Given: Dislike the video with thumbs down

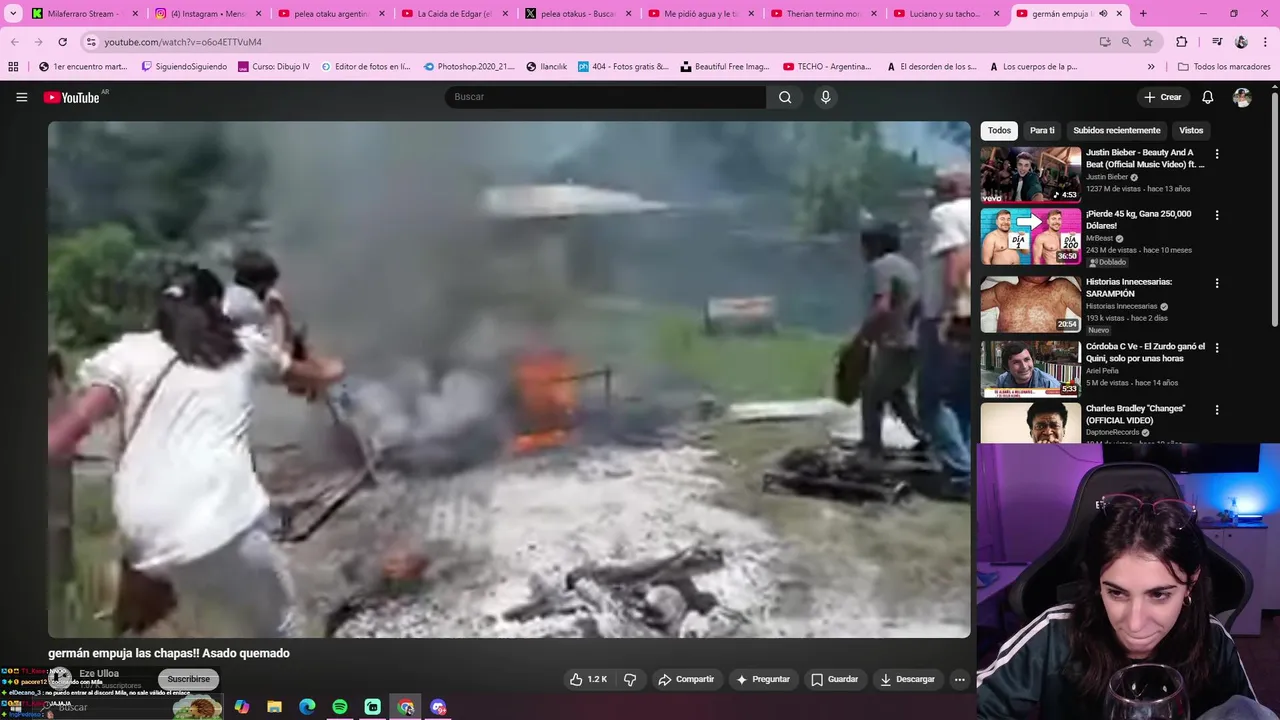Looking at the screenshot, I should 630,679.
